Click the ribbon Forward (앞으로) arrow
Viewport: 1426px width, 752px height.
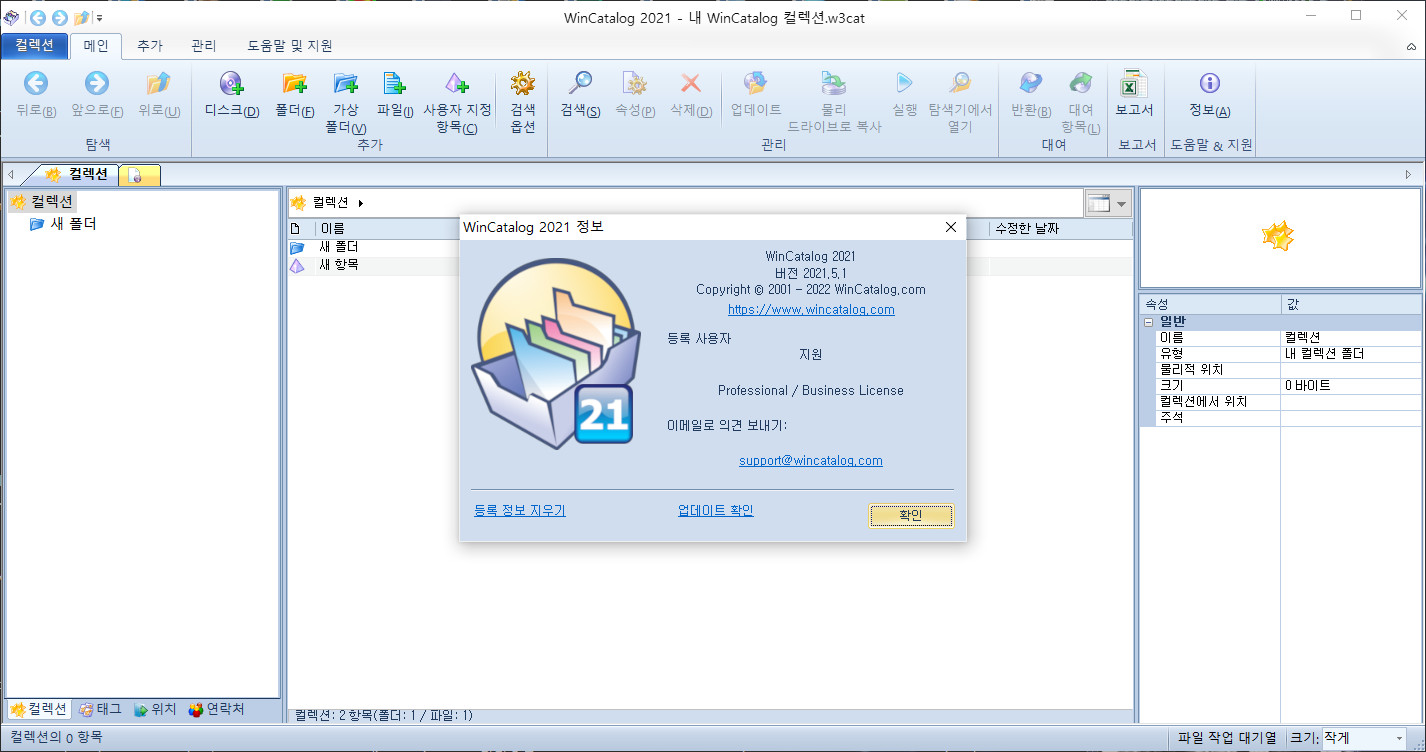[97, 84]
